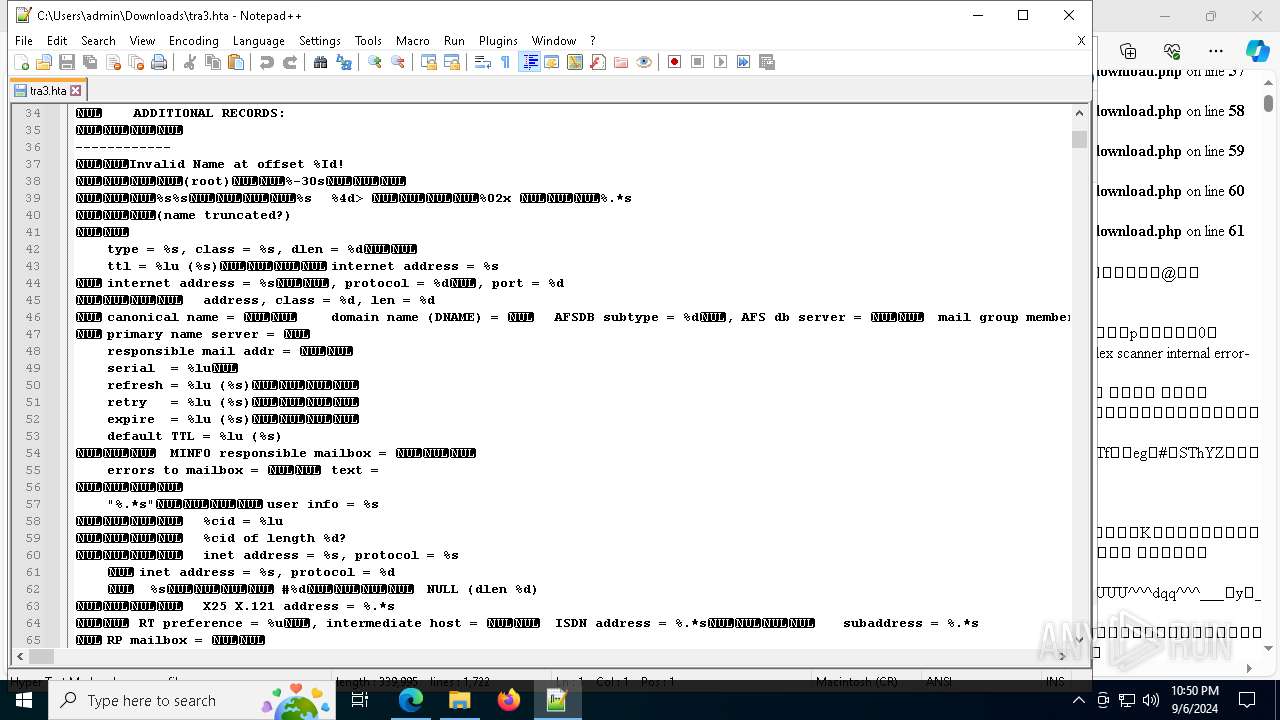Click the New file toolbar icon
1280x720 pixels.
pos(21,62)
